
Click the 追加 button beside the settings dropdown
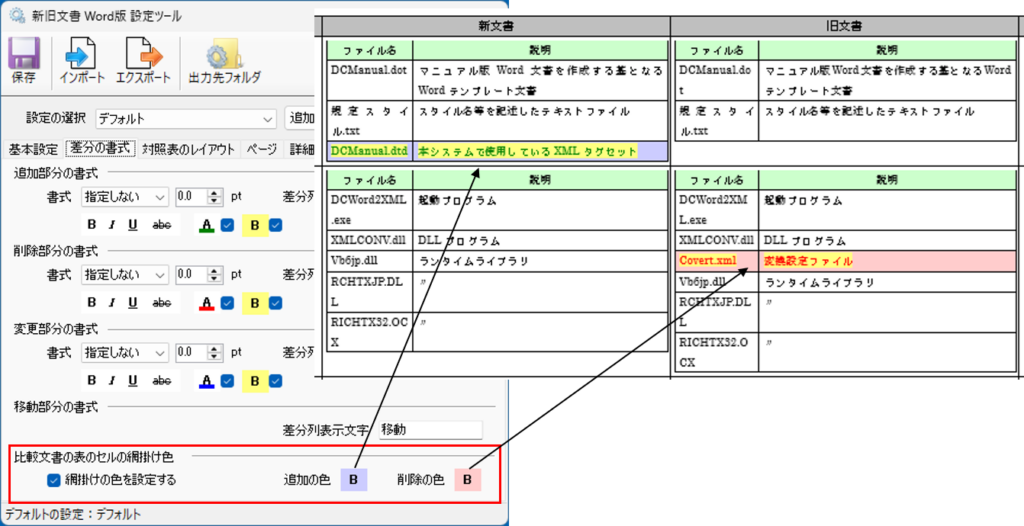300,119
